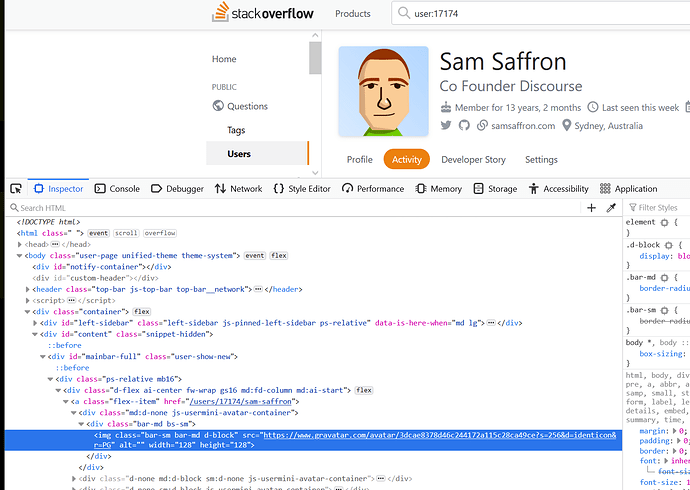The height and width of the screenshot is (490, 690).
Task: Click the event badge on the body element
Action: tap(255, 256)
